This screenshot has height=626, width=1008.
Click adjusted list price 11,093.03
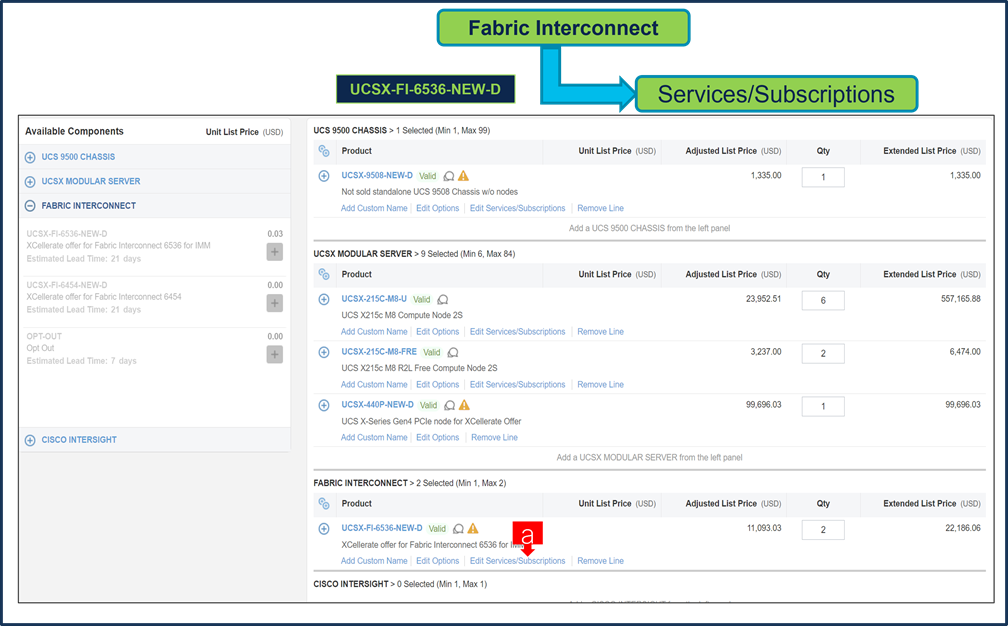(764, 528)
